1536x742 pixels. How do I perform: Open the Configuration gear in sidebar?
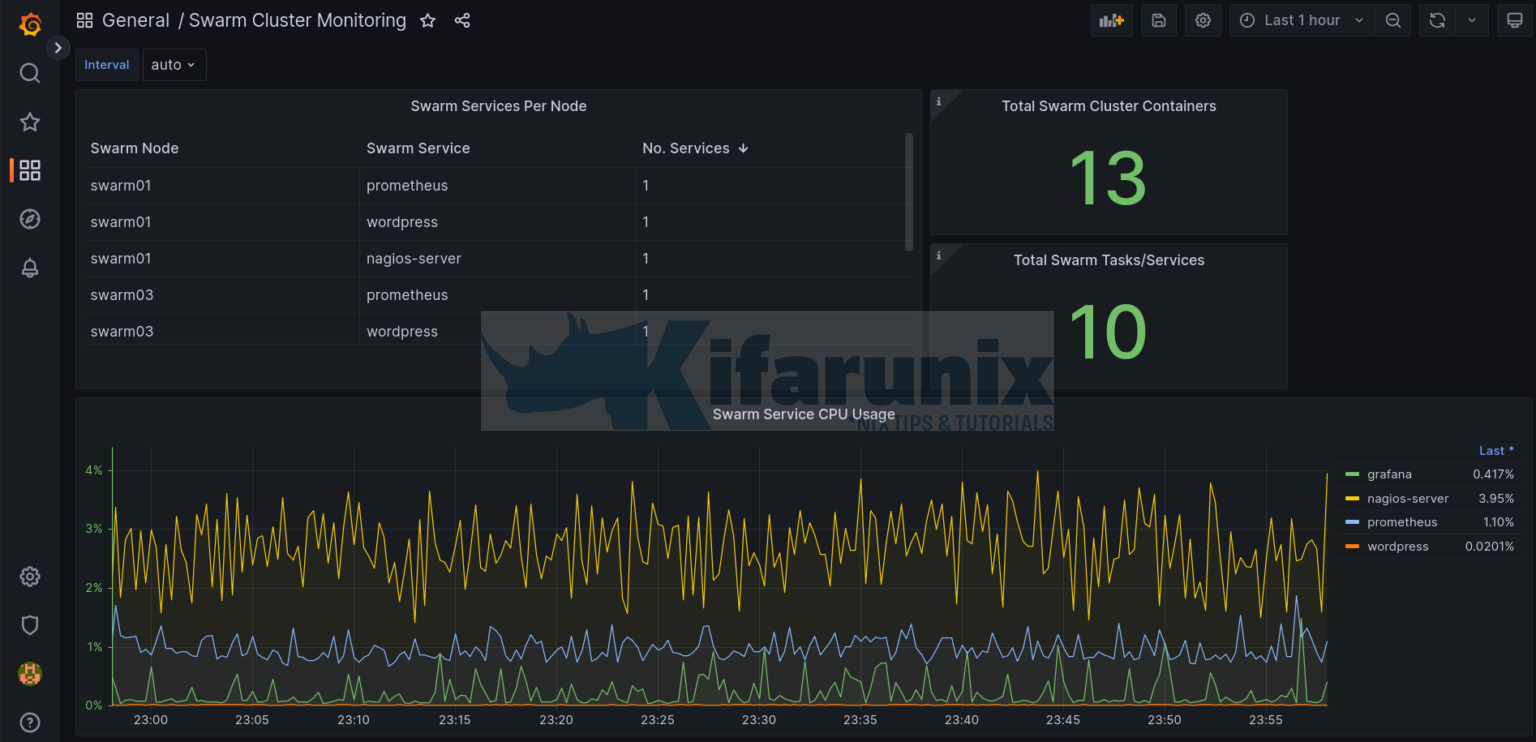pos(30,577)
